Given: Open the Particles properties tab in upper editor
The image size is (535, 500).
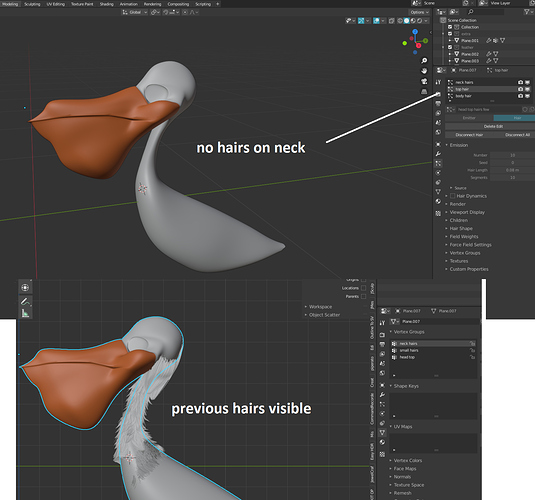Looking at the screenshot, I should click(438, 163).
